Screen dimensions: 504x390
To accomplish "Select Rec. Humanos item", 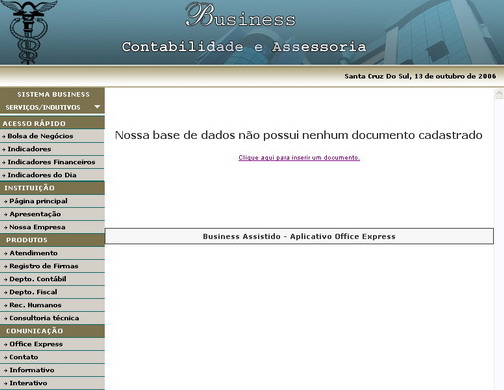I will click(x=52, y=305).
